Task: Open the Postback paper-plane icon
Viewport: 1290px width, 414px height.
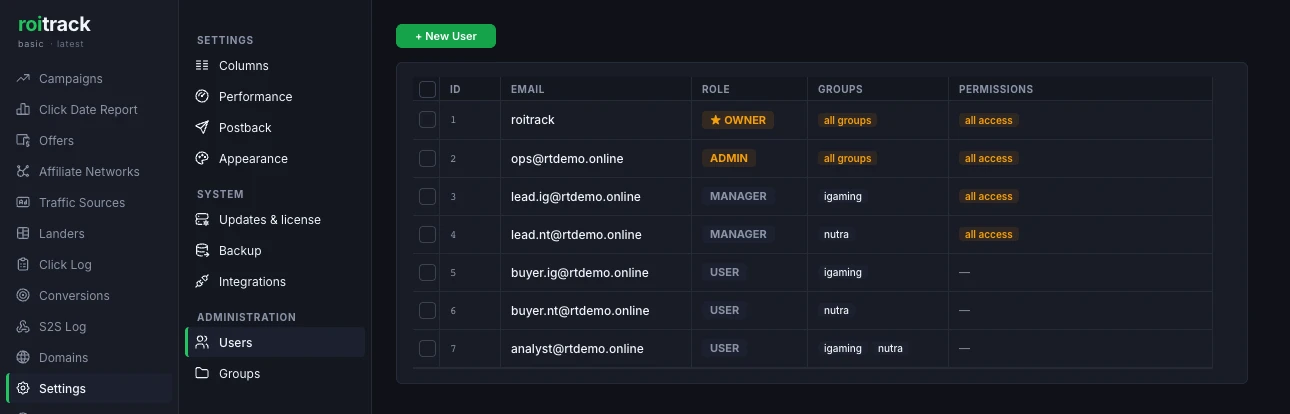Action: (202, 128)
